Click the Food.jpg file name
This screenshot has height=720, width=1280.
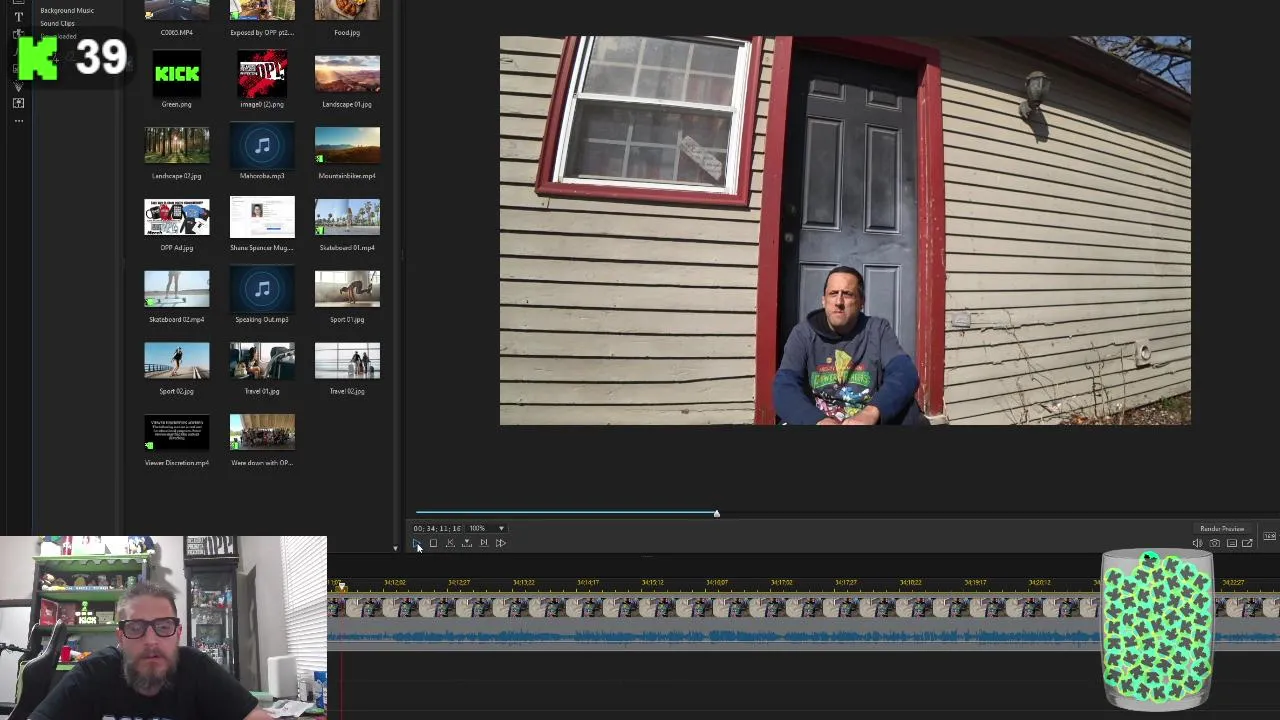[x=347, y=32]
